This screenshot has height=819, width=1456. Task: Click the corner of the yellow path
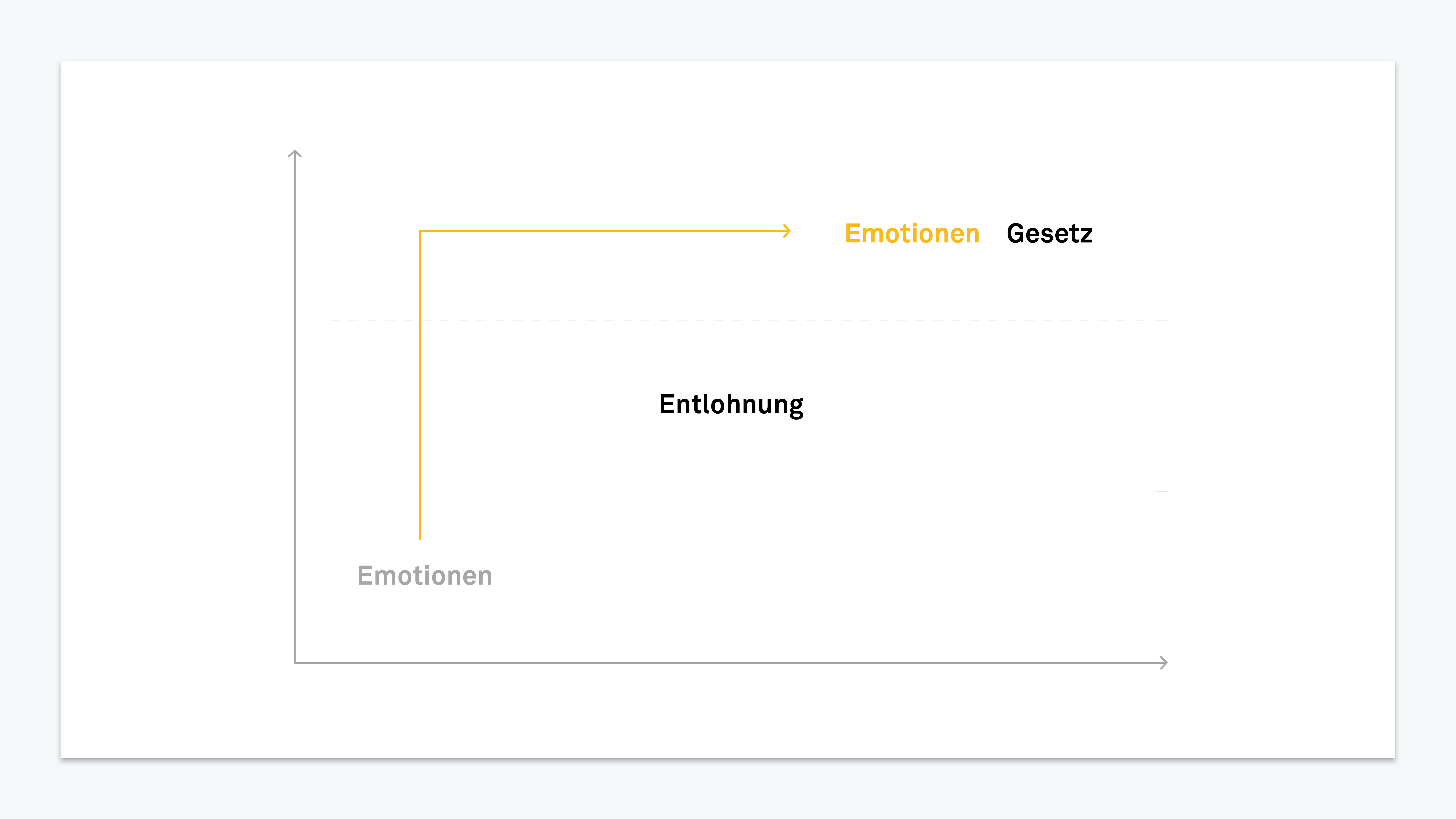(x=420, y=231)
